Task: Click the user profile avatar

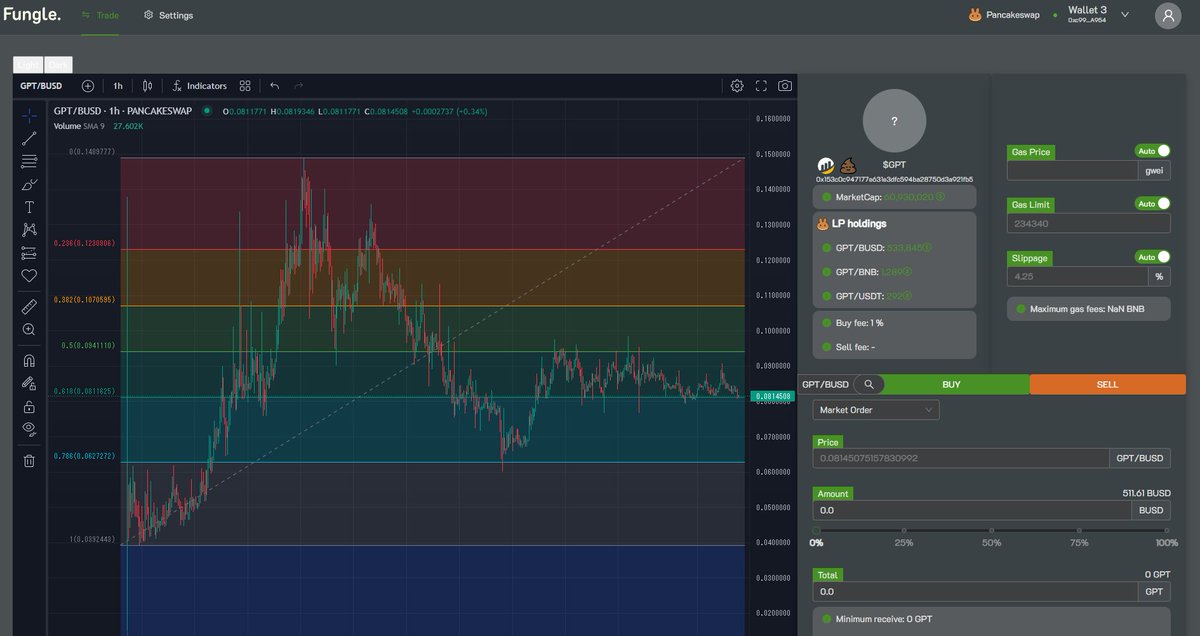Action: pyautogui.click(x=1168, y=15)
